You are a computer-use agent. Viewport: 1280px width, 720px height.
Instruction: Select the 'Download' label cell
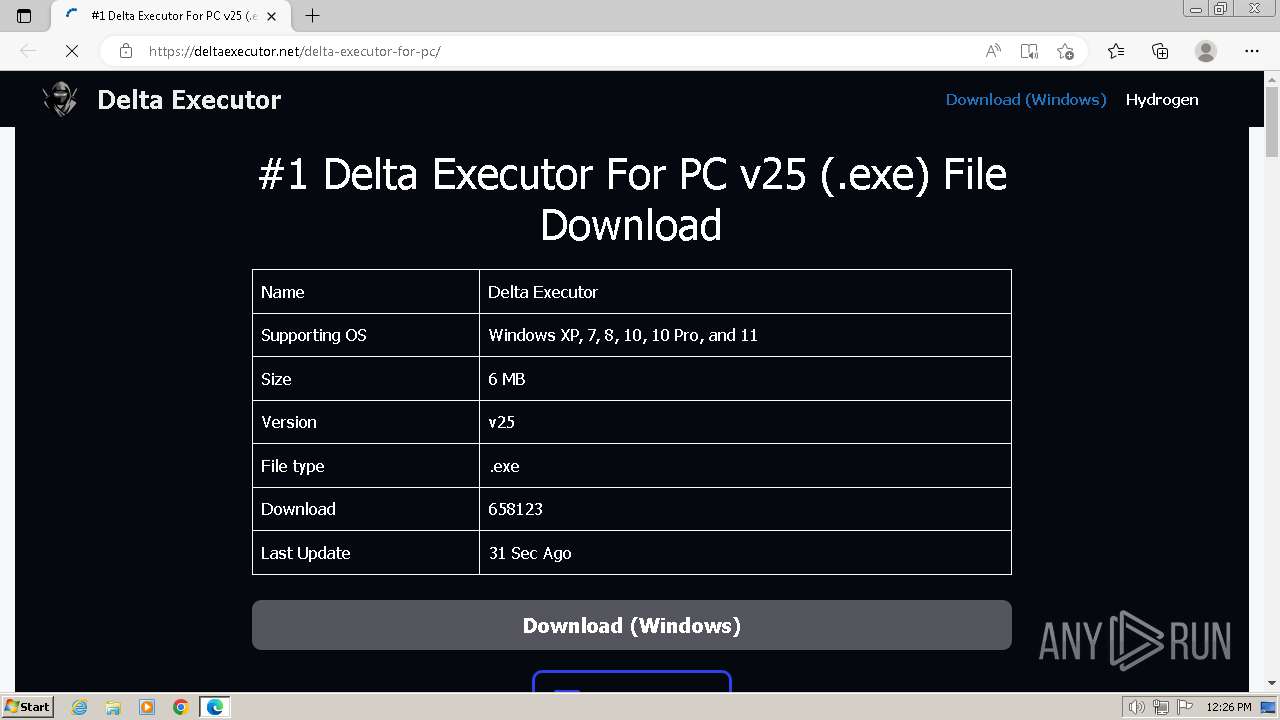[x=366, y=509]
